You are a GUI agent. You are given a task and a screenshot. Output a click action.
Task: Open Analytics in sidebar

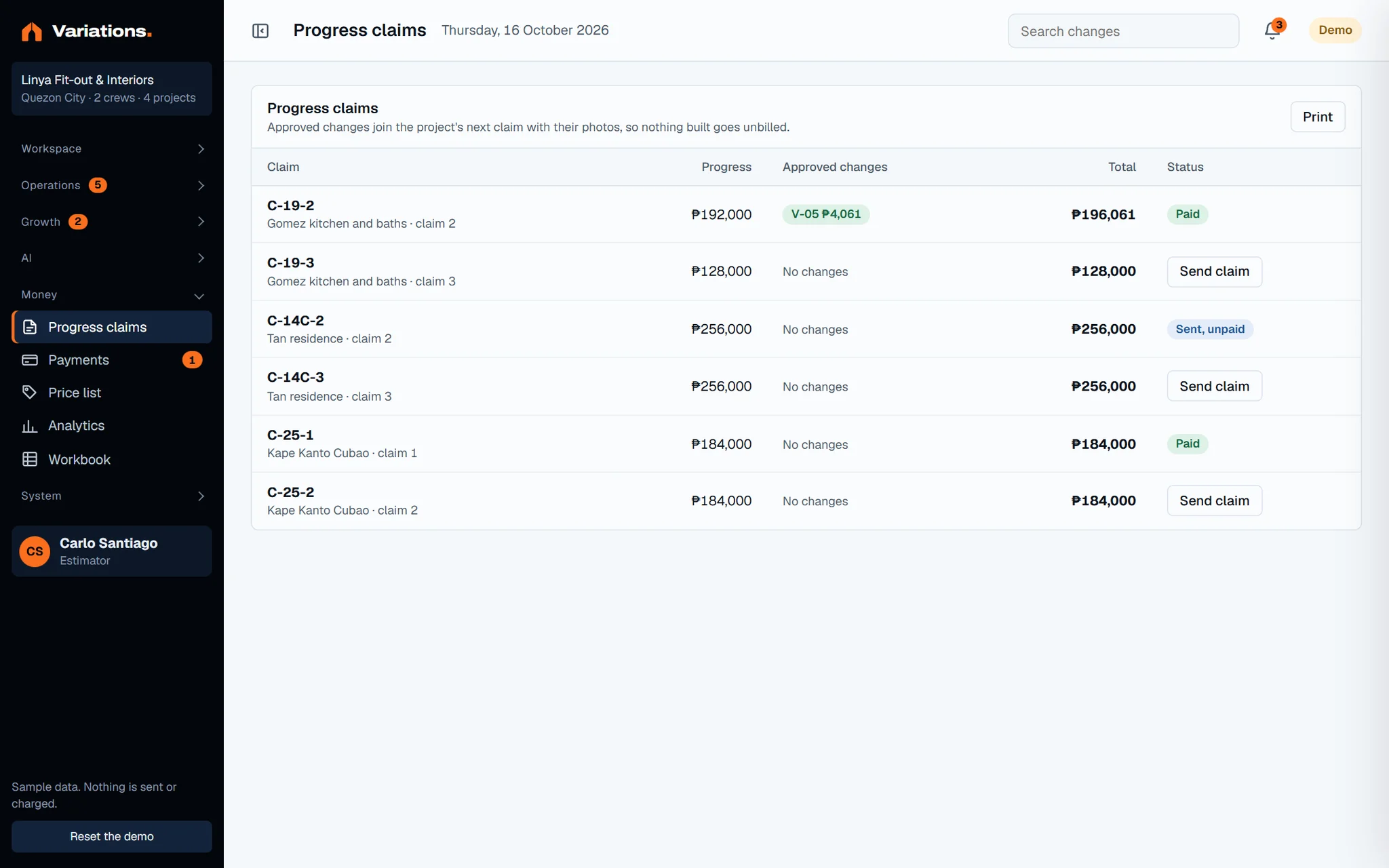pos(112,426)
